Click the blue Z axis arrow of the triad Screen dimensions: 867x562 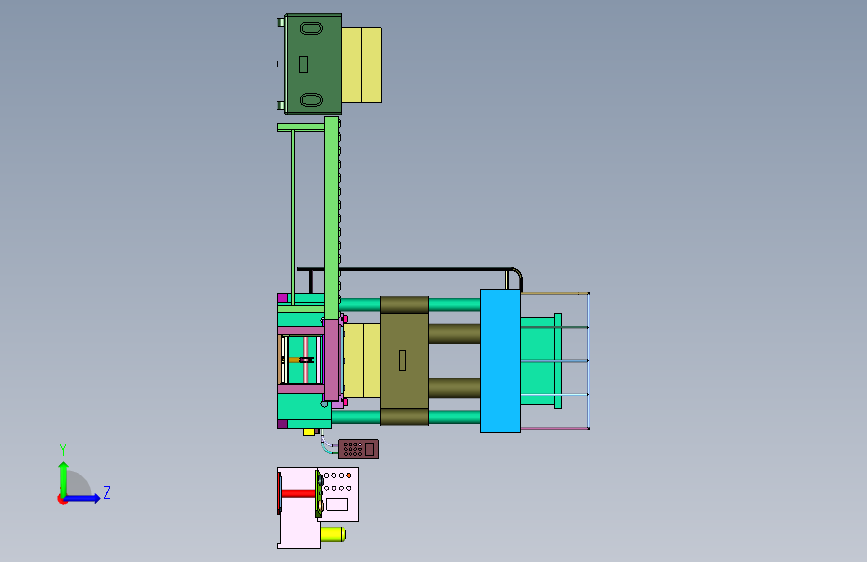[x=83, y=498]
